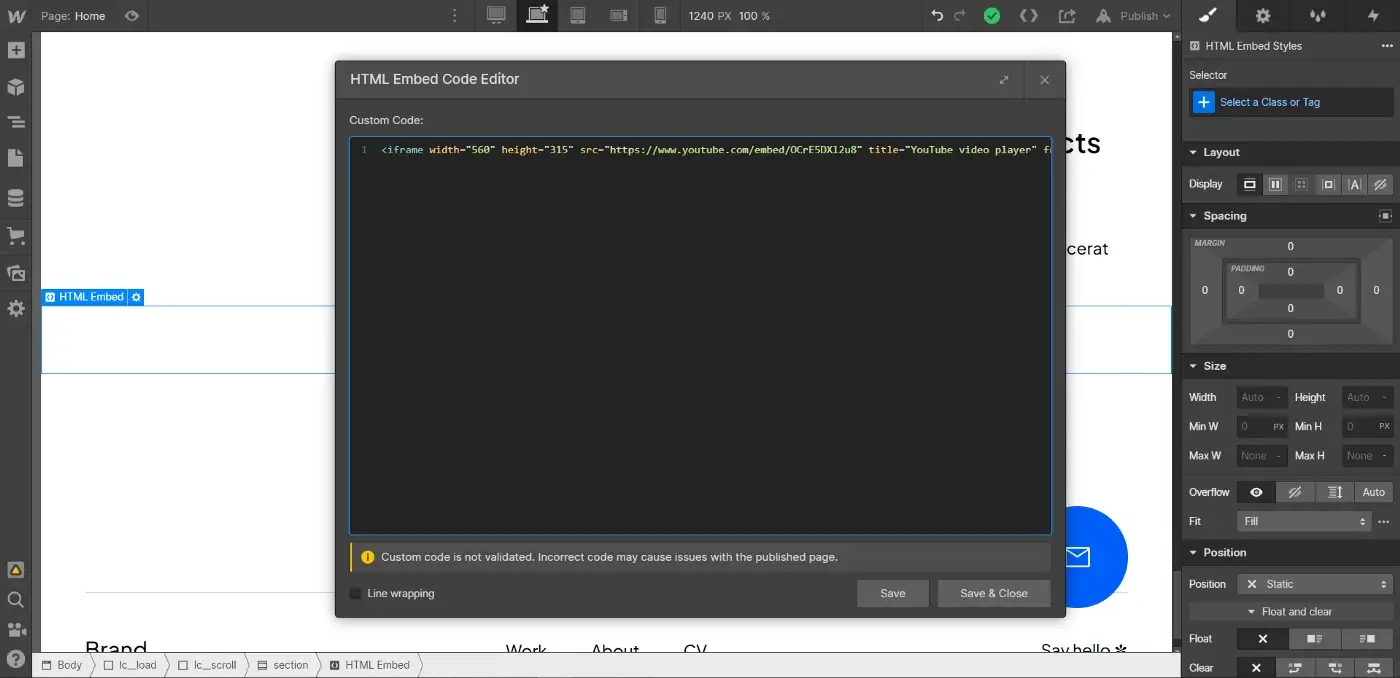Enable Line wrapping in the code editor
This screenshot has height=678, width=1400.
pos(355,593)
